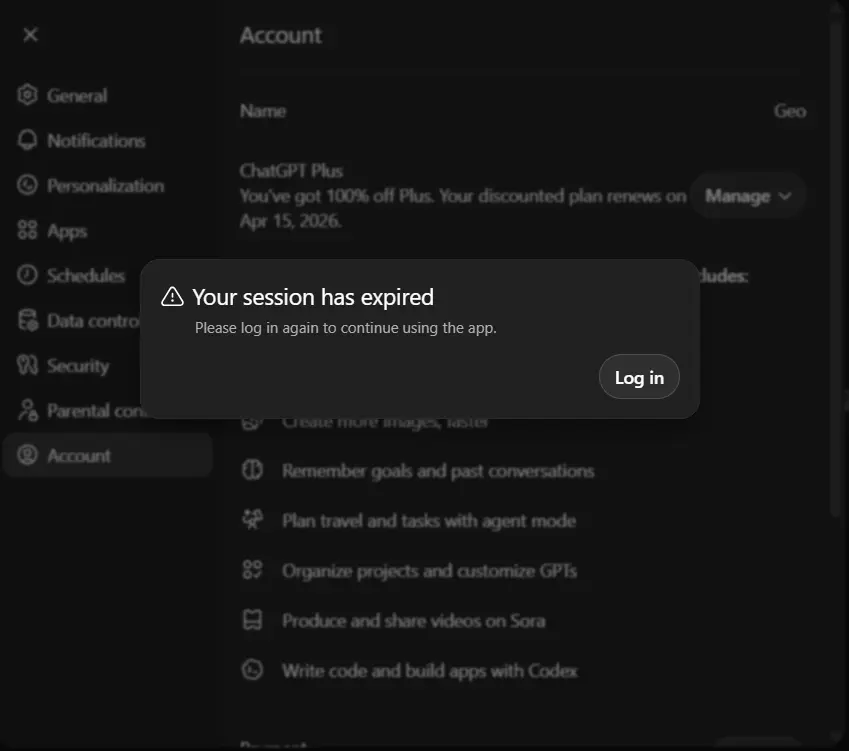849x751 pixels.
Task: Close settings with the X icon
Action: pyautogui.click(x=31, y=35)
